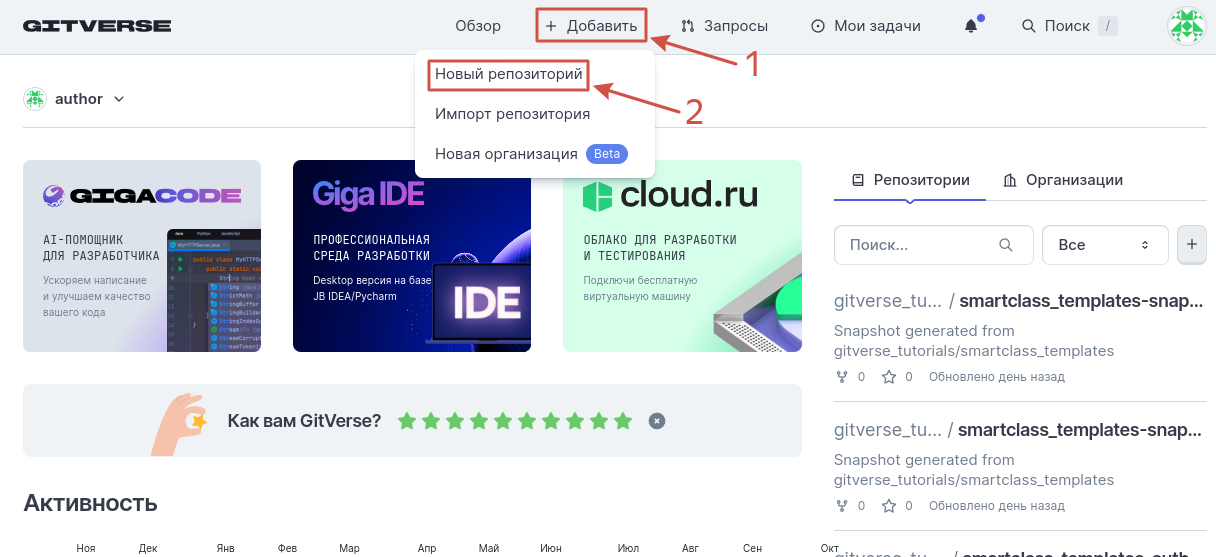This screenshot has height=557, width=1216.
Task: Click fork icon of second repository
Action: 841,506
